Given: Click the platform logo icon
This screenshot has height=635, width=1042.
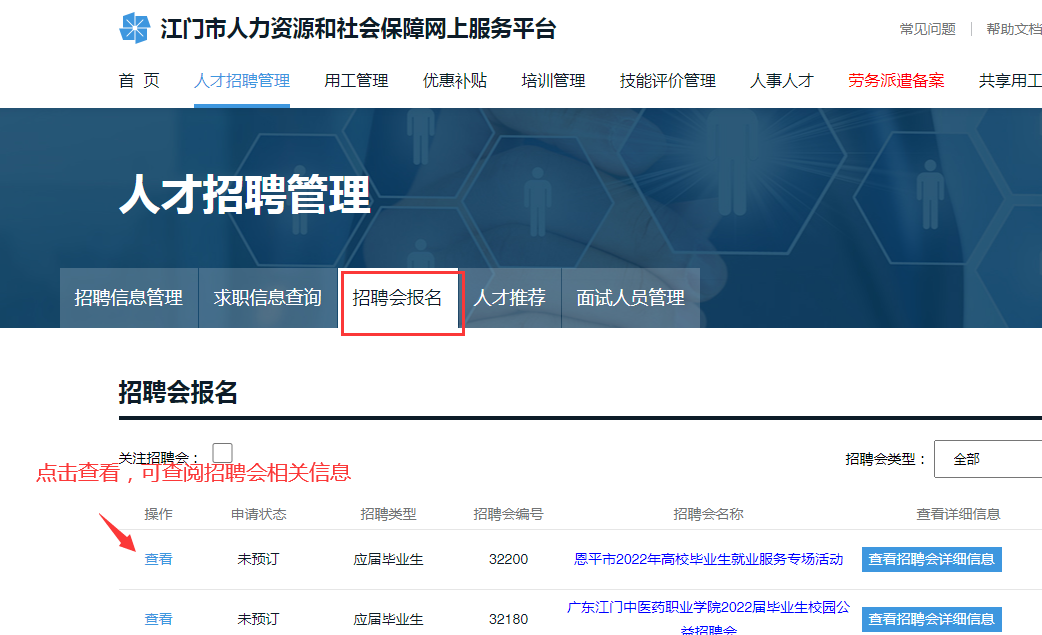Looking at the screenshot, I should (134, 29).
